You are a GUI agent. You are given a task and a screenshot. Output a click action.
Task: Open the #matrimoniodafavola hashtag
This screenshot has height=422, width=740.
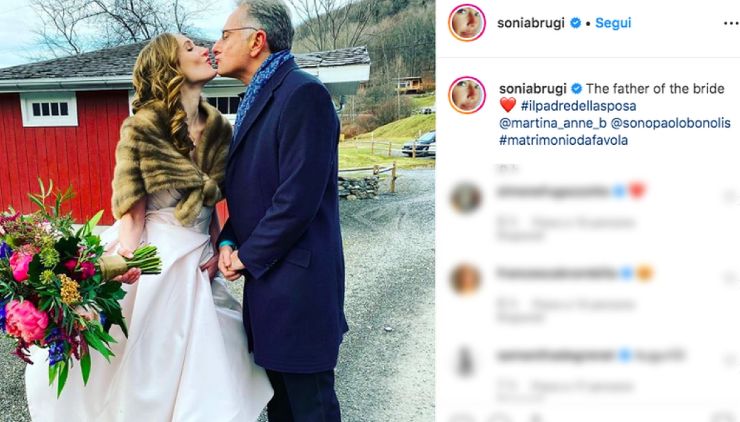[x=563, y=140]
